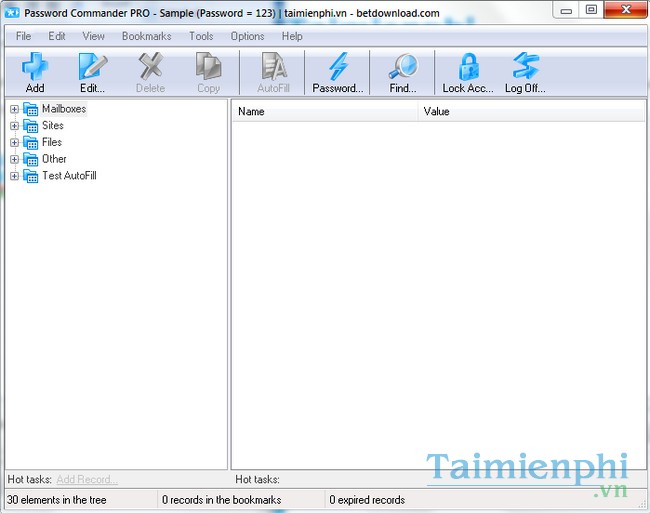Image resolution: width=650 pixels, height=513 pixels.
Task: Select the Files label in tree
Action: [x=52, y=142]
